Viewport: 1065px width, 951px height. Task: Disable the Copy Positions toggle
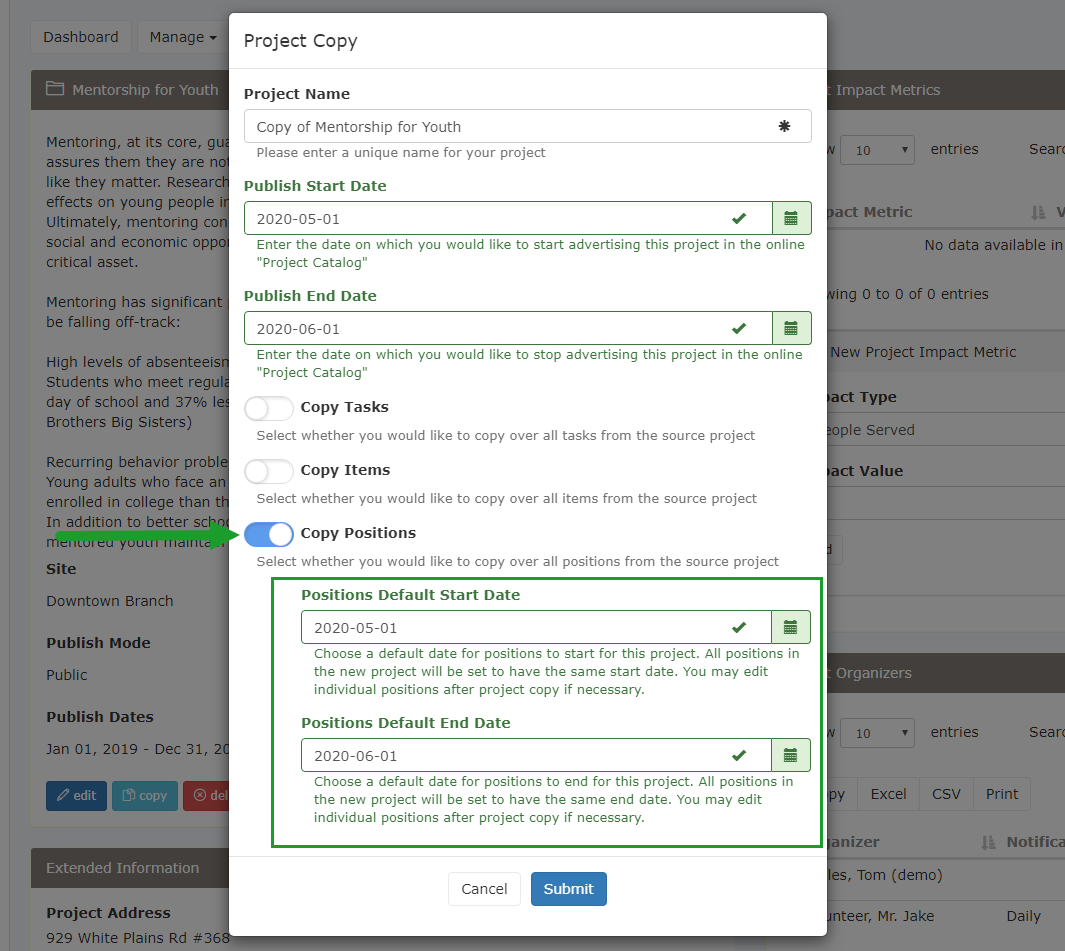[x=268, y=533]
